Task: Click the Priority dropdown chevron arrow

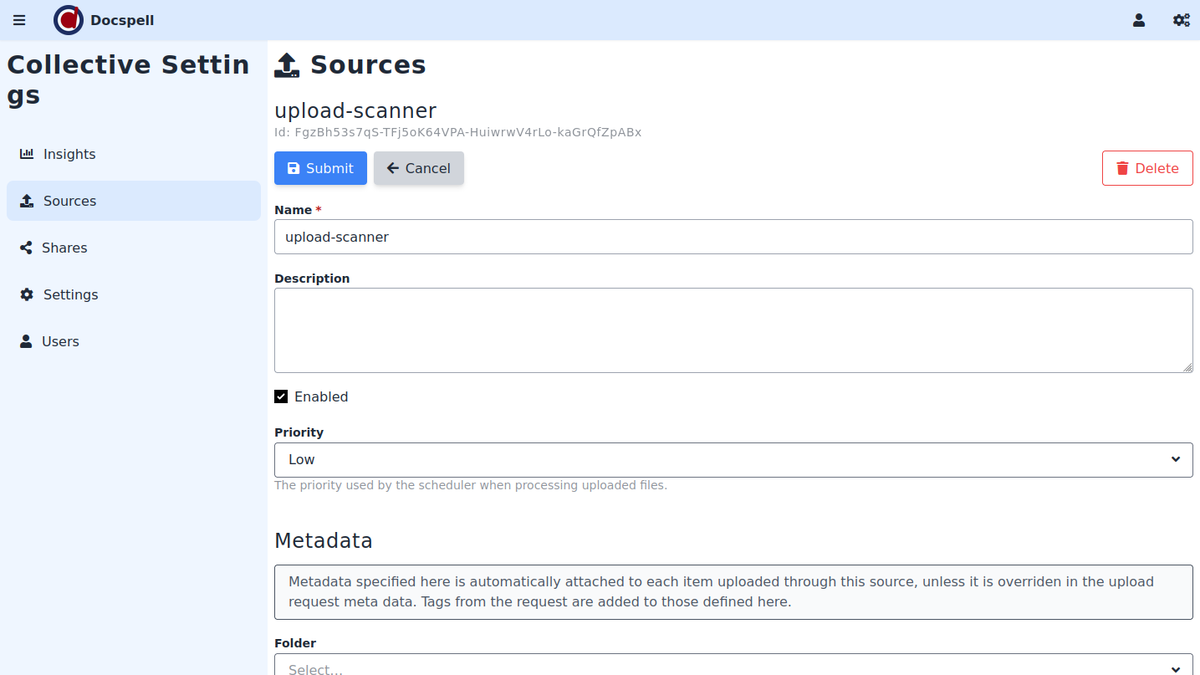Action: [x=1175, y=460]
